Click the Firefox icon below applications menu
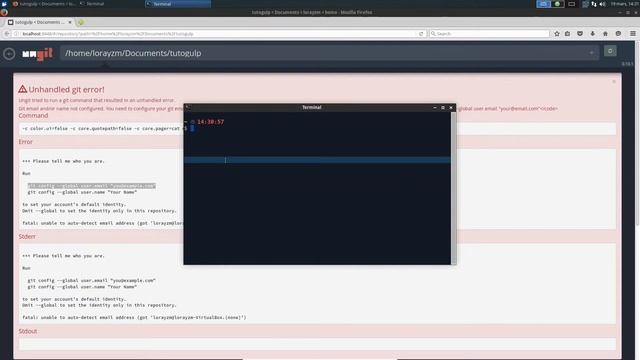640x360 pixels. coord(4,12)
